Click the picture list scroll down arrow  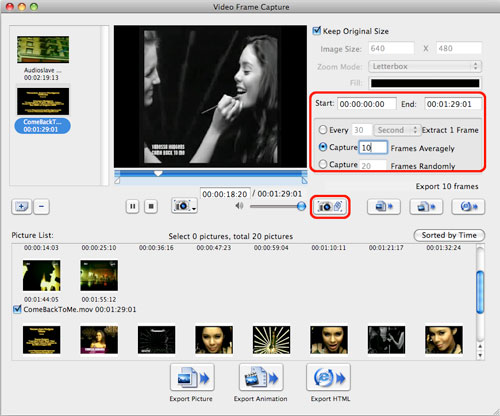(480, 355)
